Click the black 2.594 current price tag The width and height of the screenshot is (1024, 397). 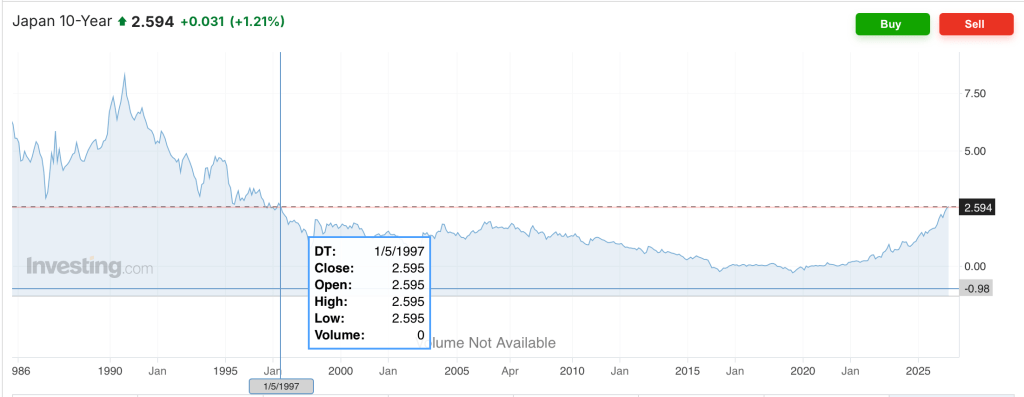(x=978, y=208)
